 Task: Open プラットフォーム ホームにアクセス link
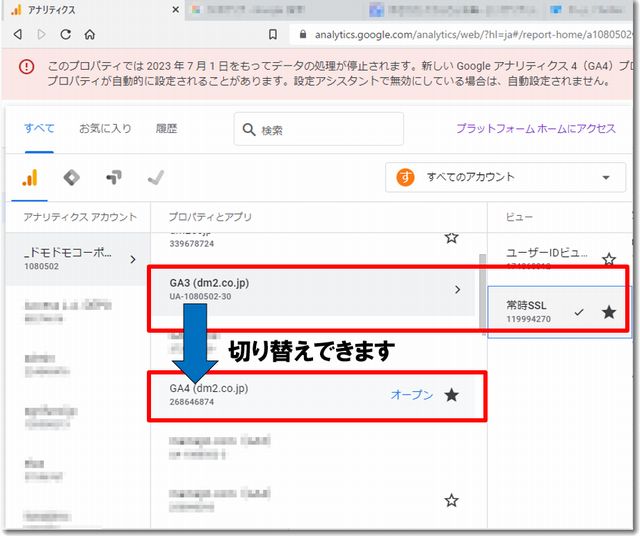pos(536,128)
